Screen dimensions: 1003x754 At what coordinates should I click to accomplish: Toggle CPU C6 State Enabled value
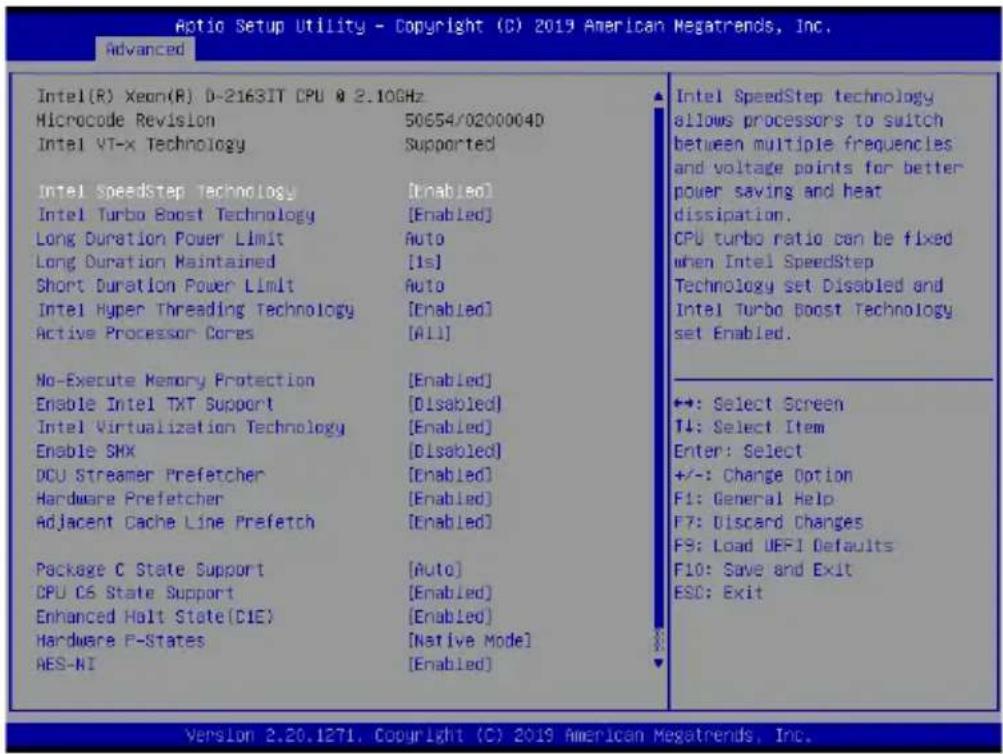(x=450, y=593)
